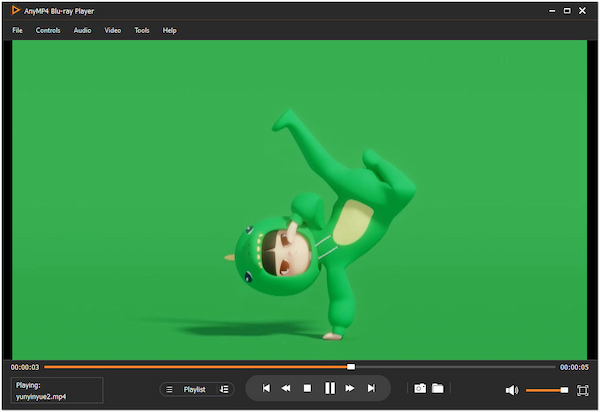The width and height of the screenshot is (600, 412).
Task: Click the rewind button
Action: pyautogui.click(x=286, y=388)
